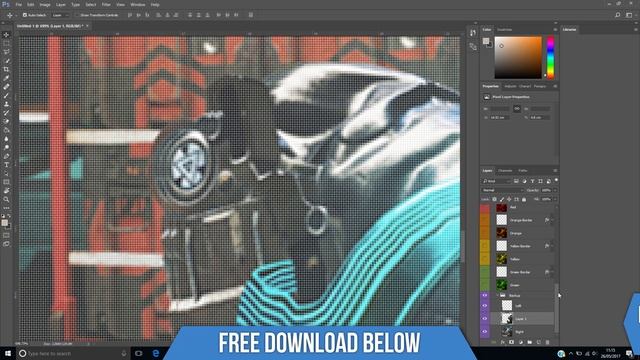Select the Clone Stamp tool
640x360 pixels.
(x=6, y=104)
